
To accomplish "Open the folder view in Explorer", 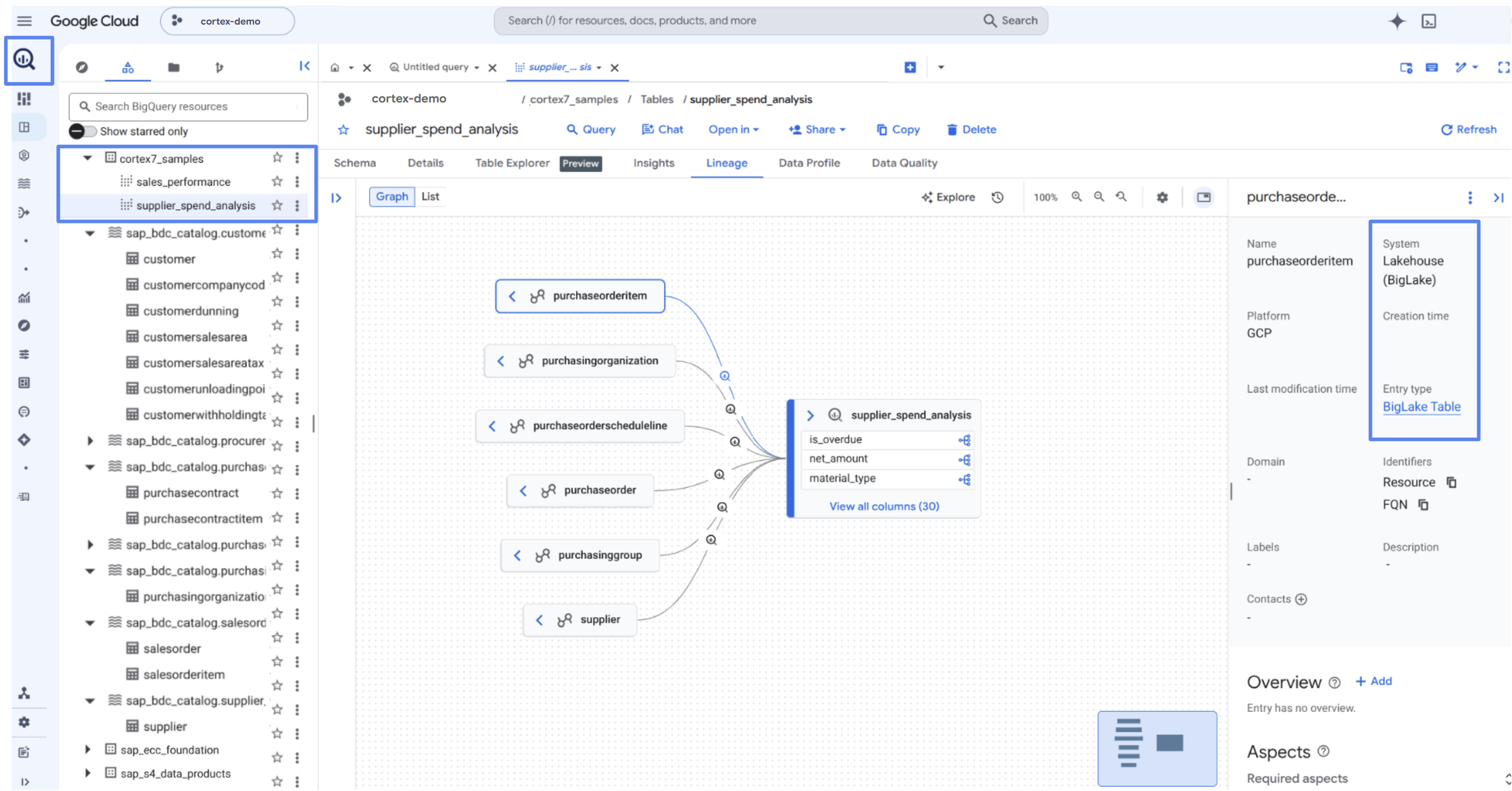I will [174, 67].
